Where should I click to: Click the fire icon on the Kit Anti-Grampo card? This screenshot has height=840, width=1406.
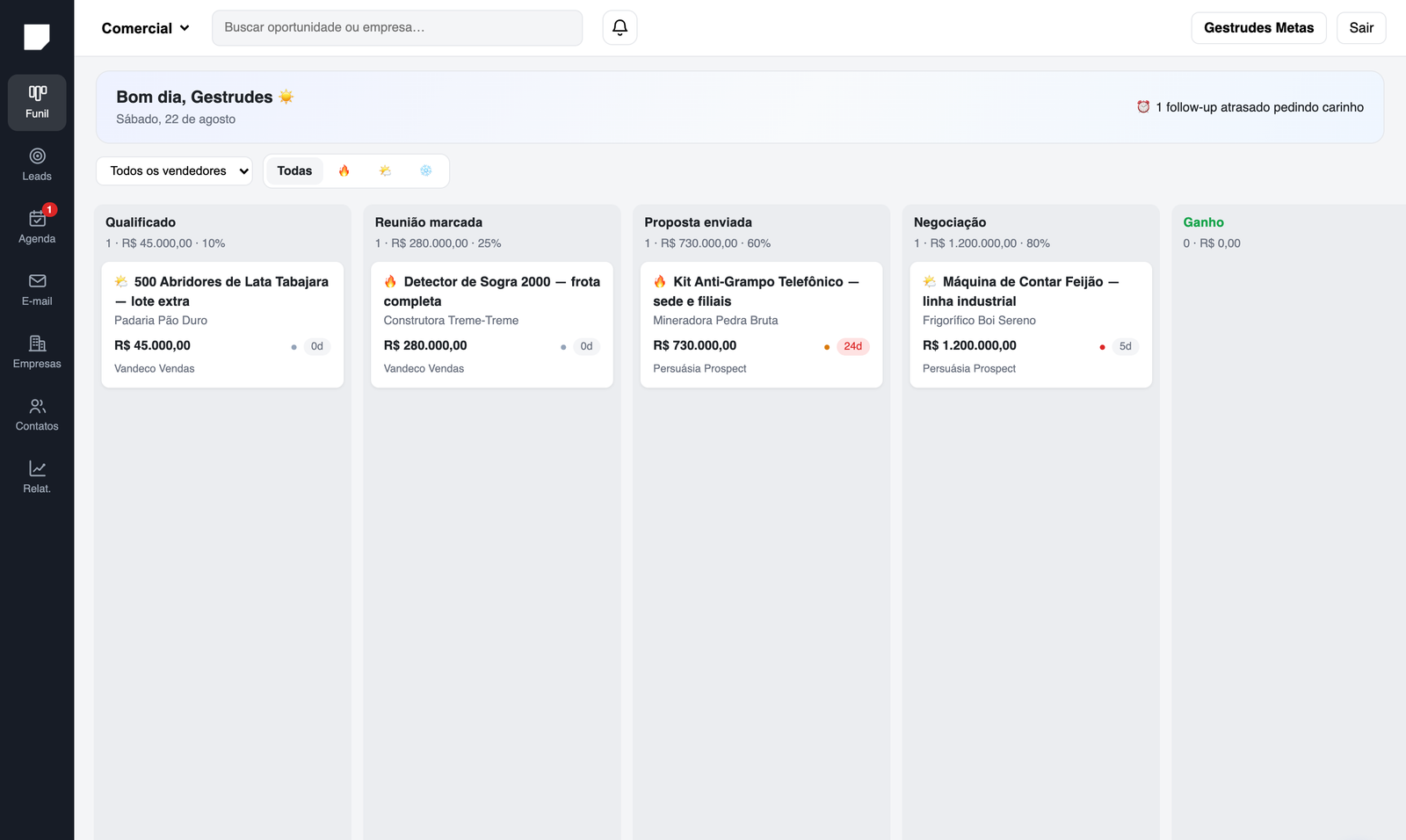click(x=660, y=281)
